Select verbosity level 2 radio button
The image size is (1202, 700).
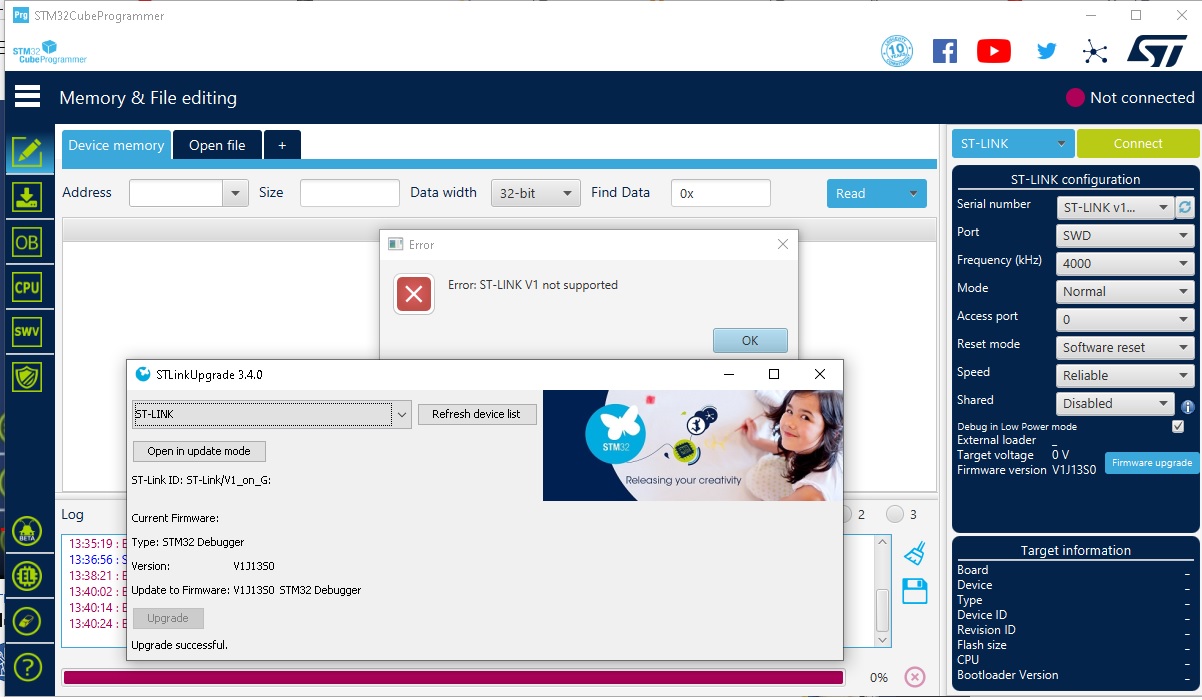pyautogui.click(x=847, y=514)
